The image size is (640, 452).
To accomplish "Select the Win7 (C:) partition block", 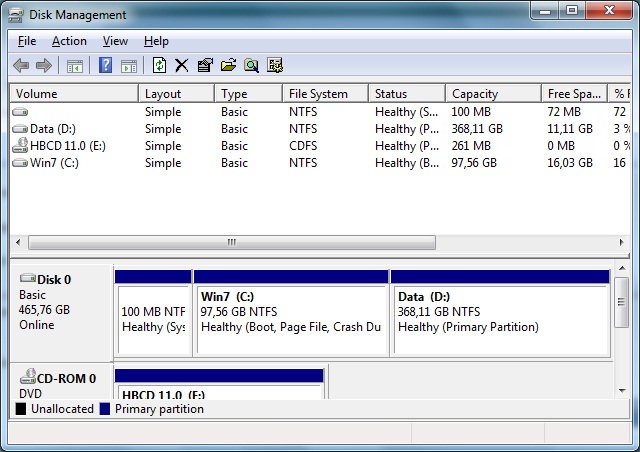I will pos(291,313).
